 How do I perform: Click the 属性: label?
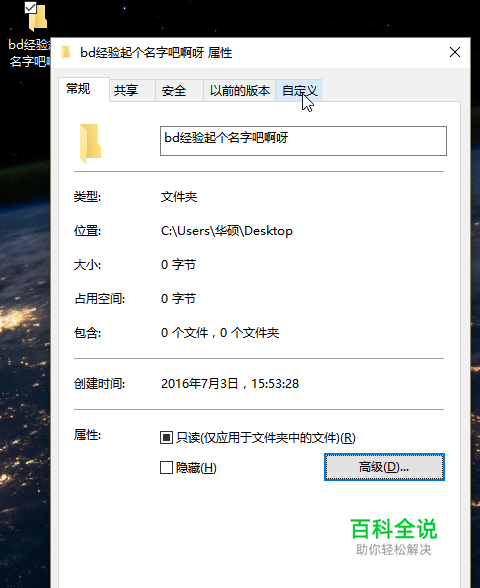[x=87, y=435]
